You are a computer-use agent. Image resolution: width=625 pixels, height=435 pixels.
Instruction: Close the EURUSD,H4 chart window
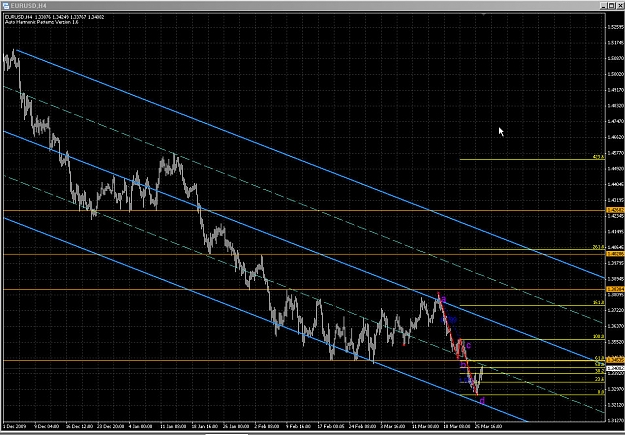(620, 6)
